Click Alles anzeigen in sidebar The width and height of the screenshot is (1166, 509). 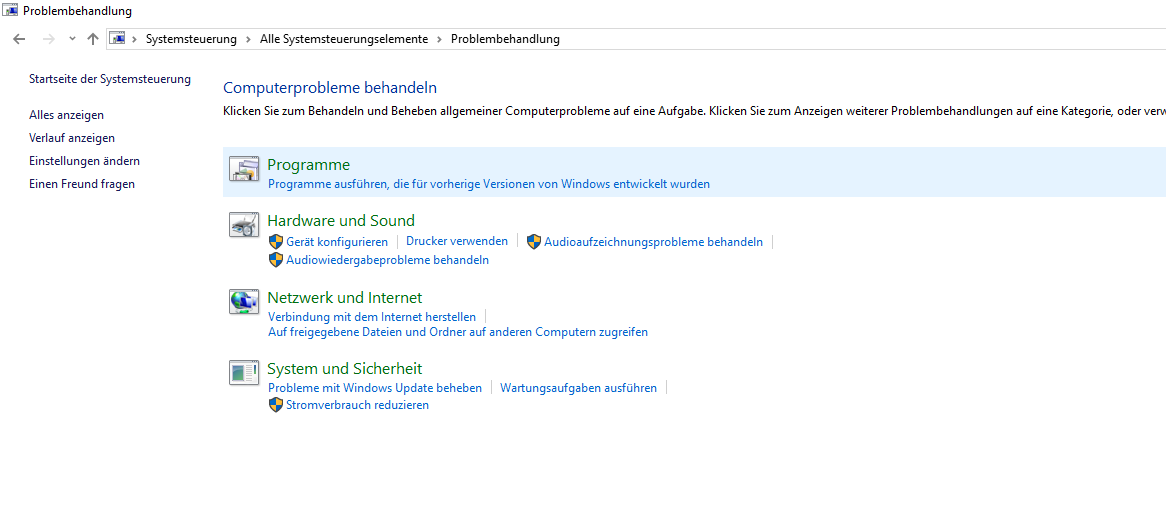[x=66, y=115]
